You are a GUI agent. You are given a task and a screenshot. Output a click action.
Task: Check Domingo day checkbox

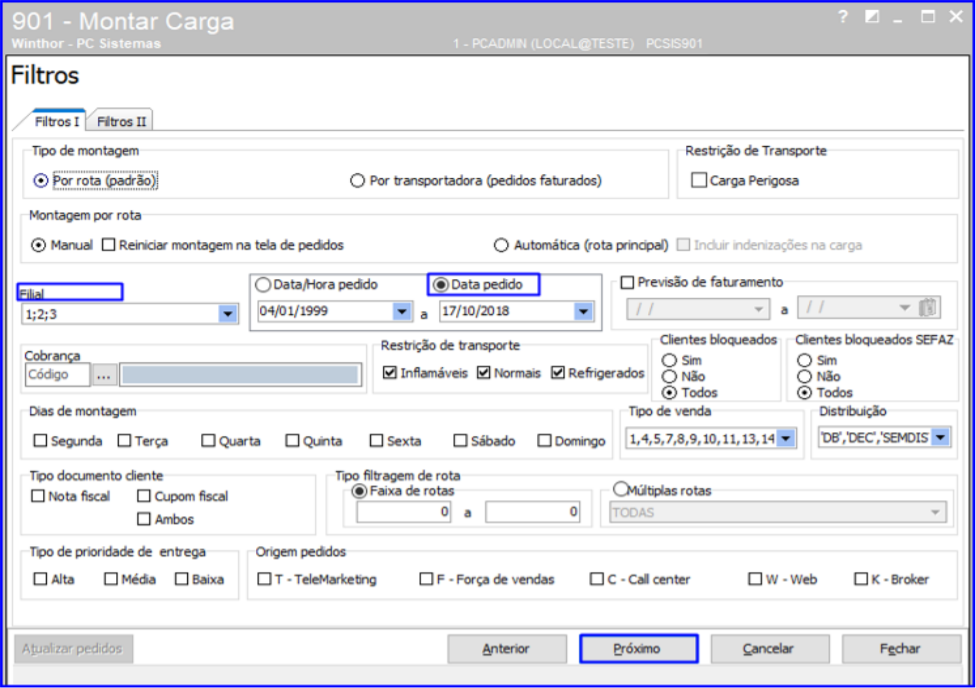pos(545,441)
